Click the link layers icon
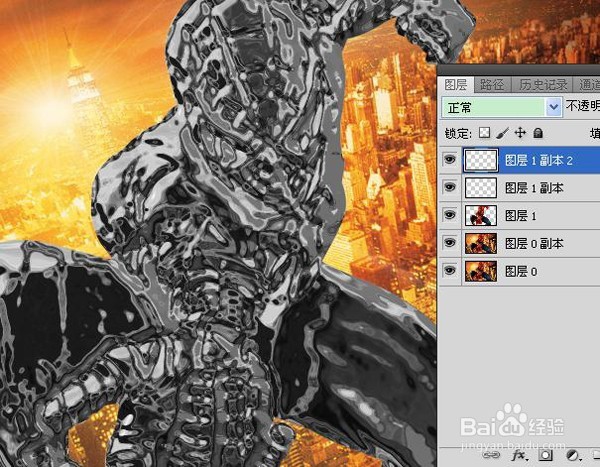 tap(491, 455)
